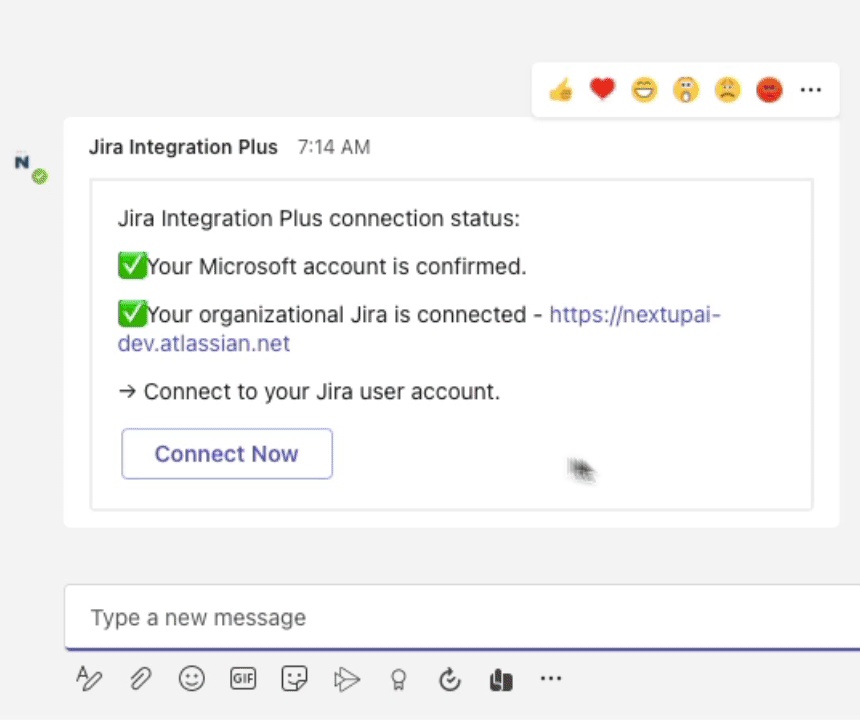860x720 pixels.
Task: React with the surprised face emoji
Action: pos(686,90)
